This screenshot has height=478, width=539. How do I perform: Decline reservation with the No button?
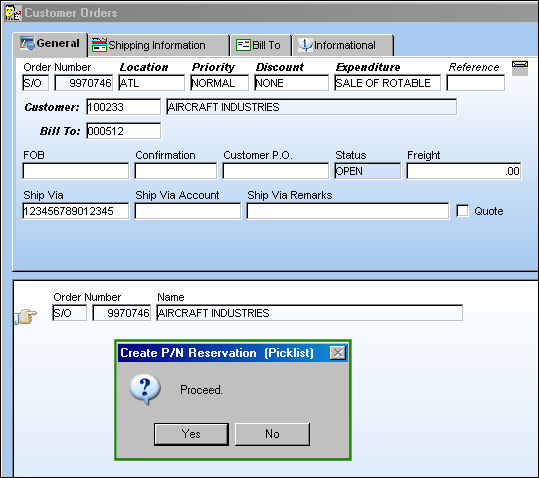(272, 434)
